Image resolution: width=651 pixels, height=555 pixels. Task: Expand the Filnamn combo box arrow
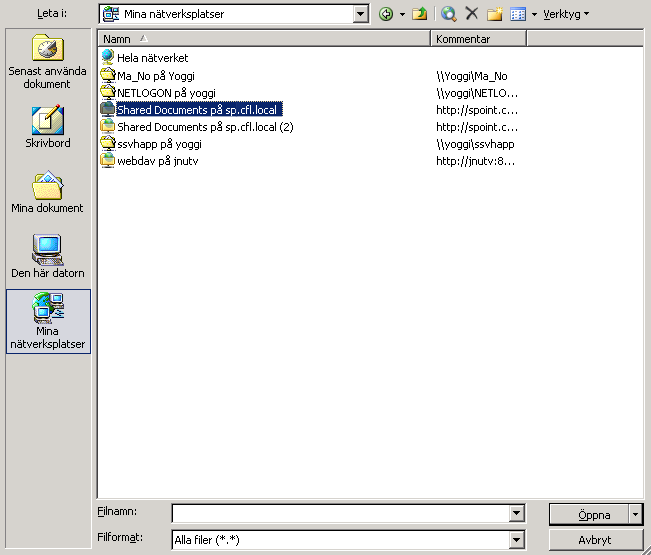[517, 514]
